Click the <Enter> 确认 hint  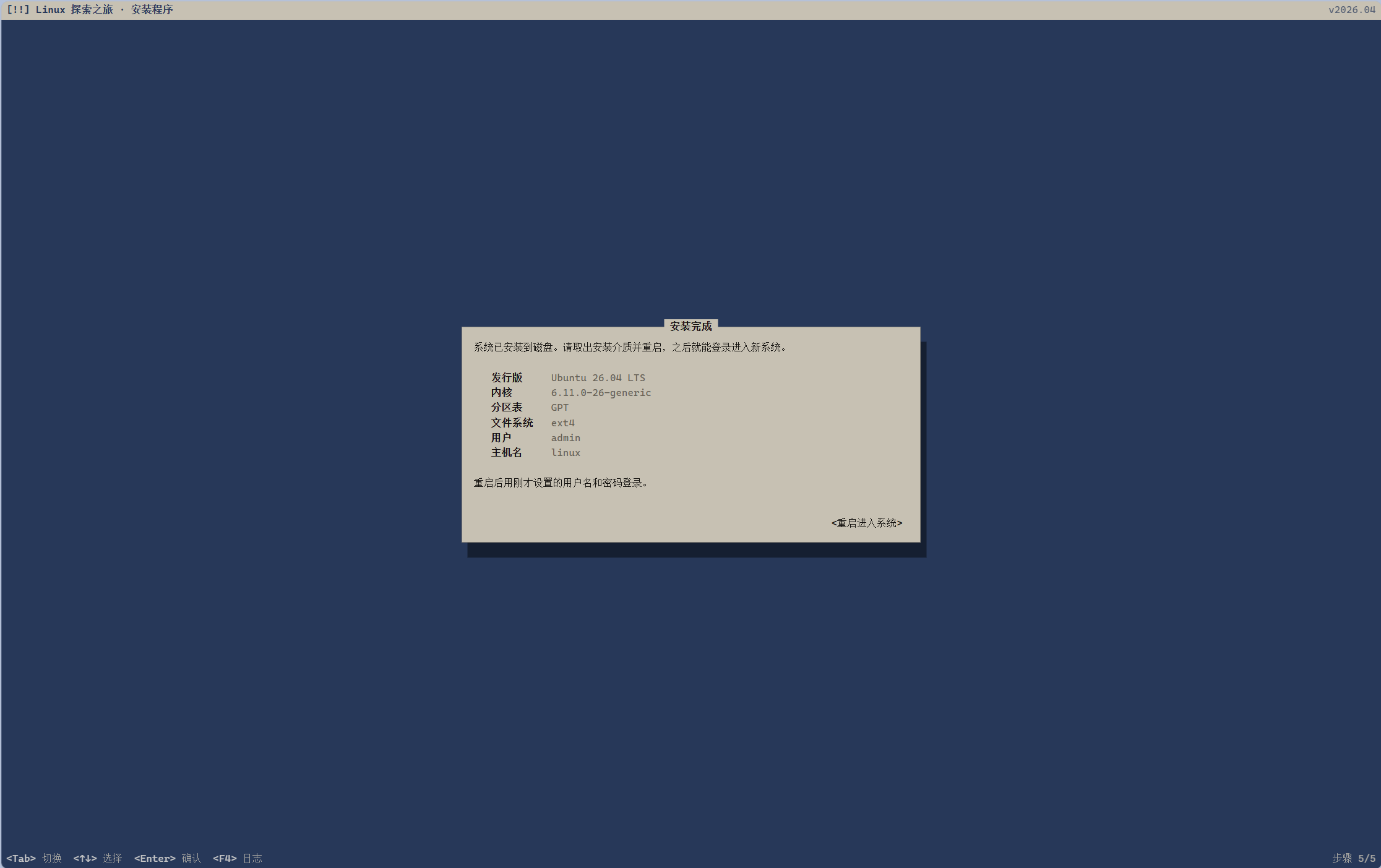click(x=168, y=858)
